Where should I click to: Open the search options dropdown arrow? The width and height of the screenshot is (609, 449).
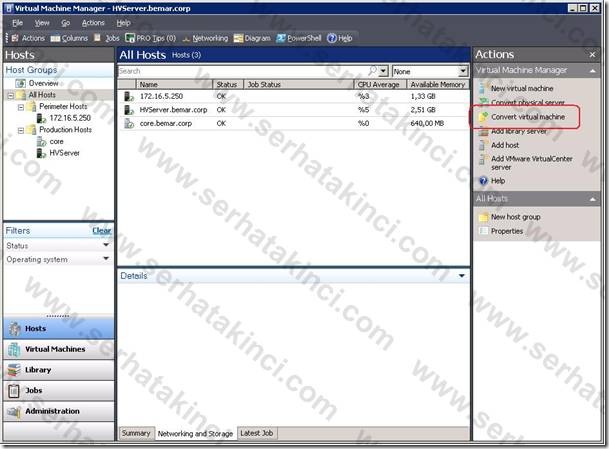click(x=383, y=71)
